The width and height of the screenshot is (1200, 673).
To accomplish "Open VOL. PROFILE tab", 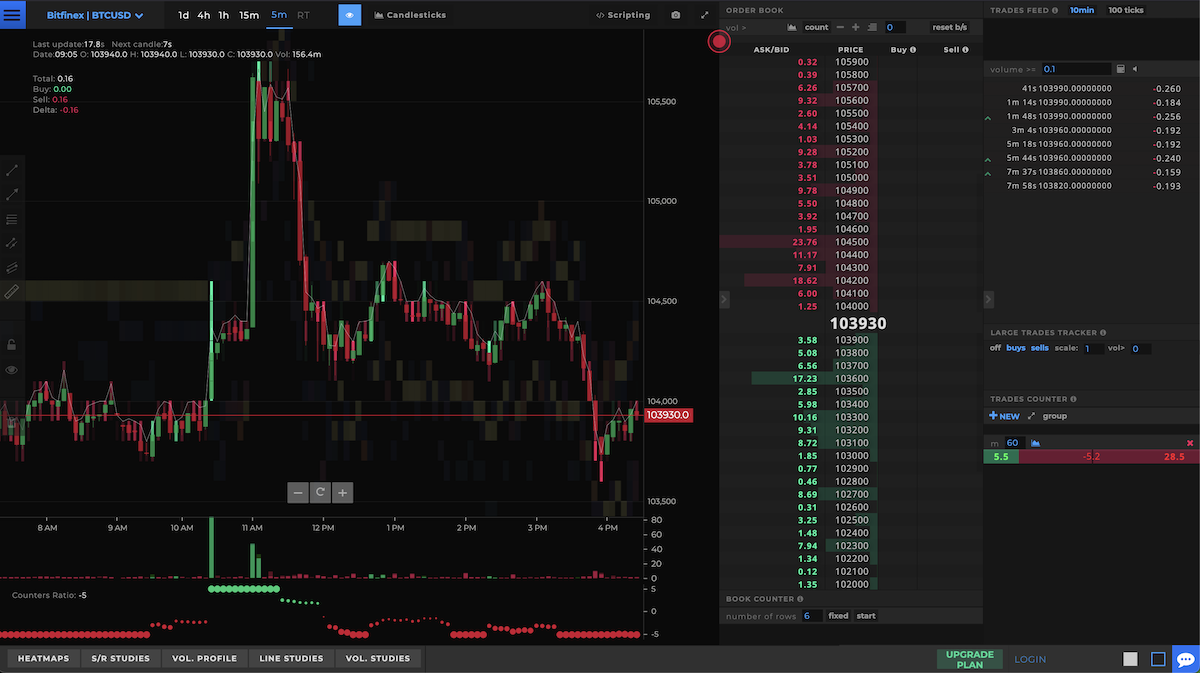I will [204, 658].
